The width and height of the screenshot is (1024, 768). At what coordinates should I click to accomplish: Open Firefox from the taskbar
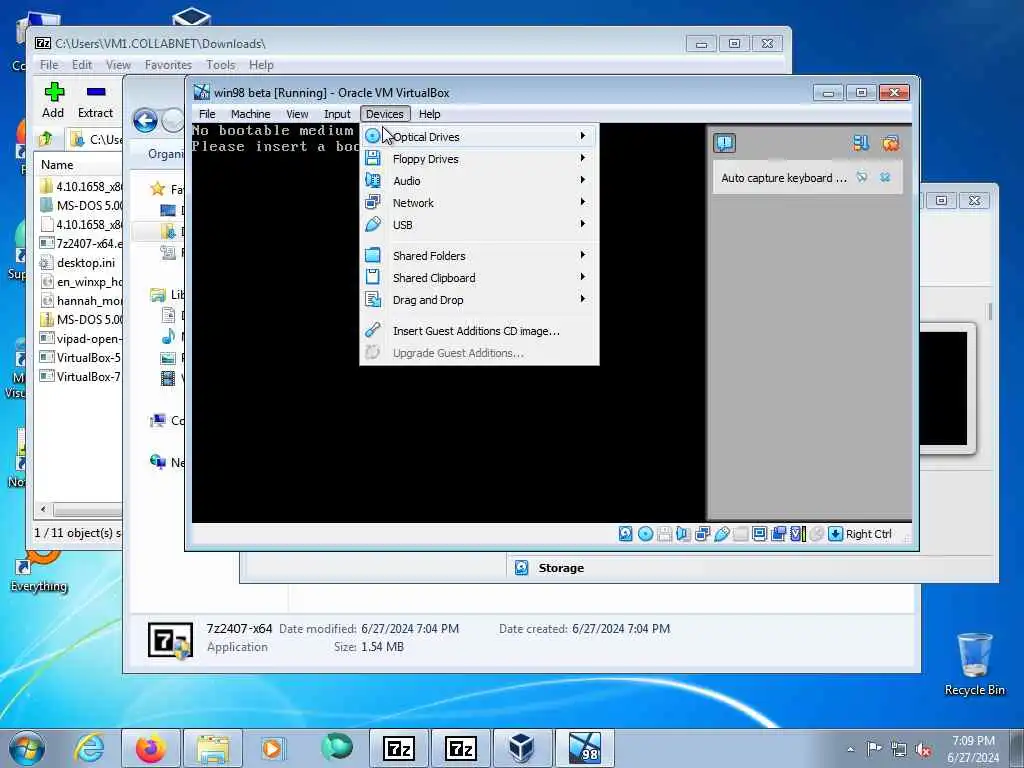pos(151,748)
